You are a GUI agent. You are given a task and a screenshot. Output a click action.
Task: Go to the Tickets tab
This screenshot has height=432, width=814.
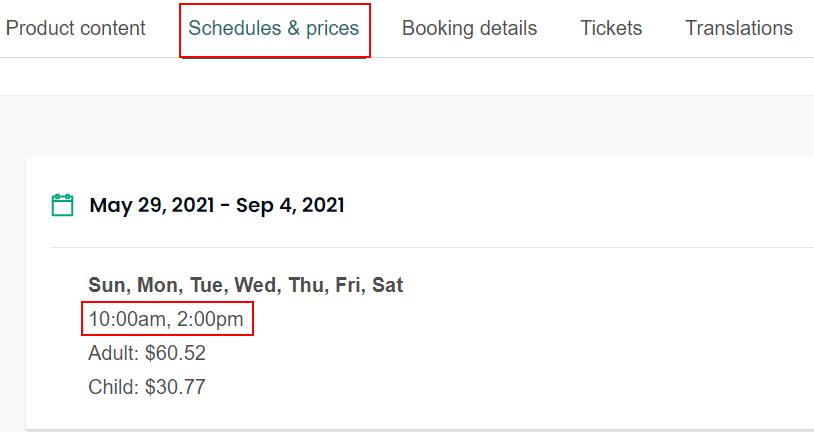click(x=611, y=28)
